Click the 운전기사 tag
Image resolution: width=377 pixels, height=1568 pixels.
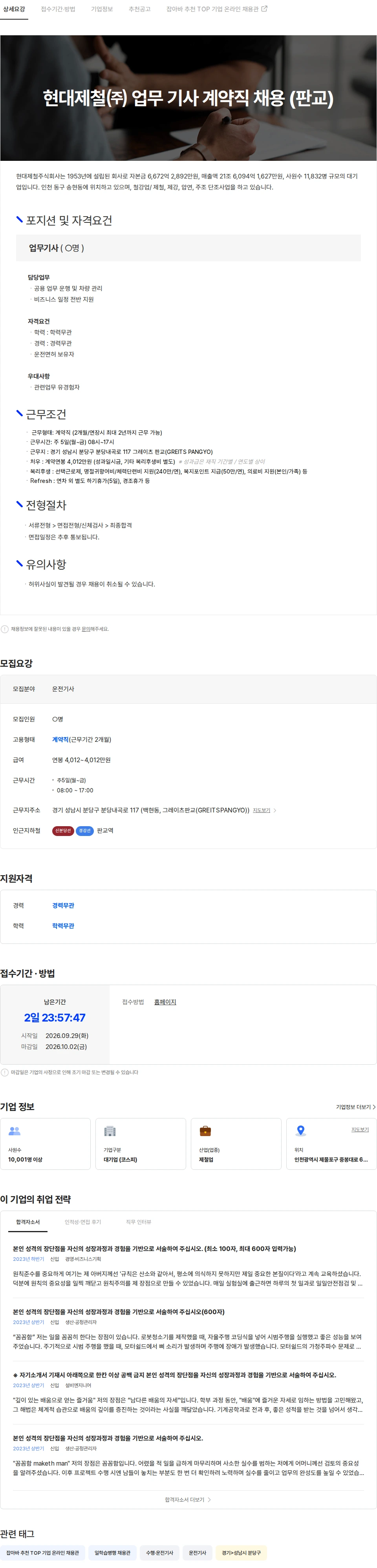(197, 1553)
